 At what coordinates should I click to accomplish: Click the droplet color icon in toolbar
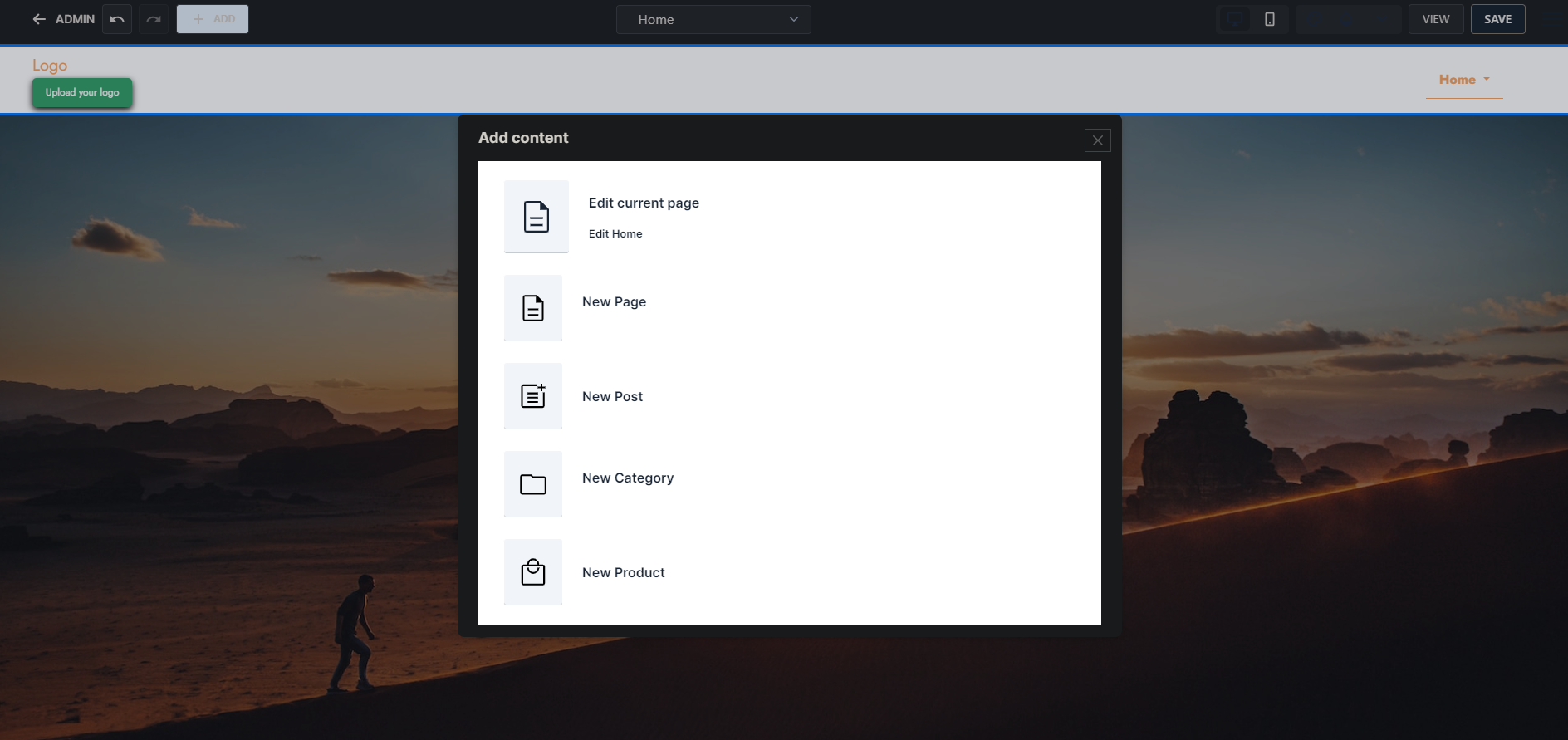tap(1346, 19)
